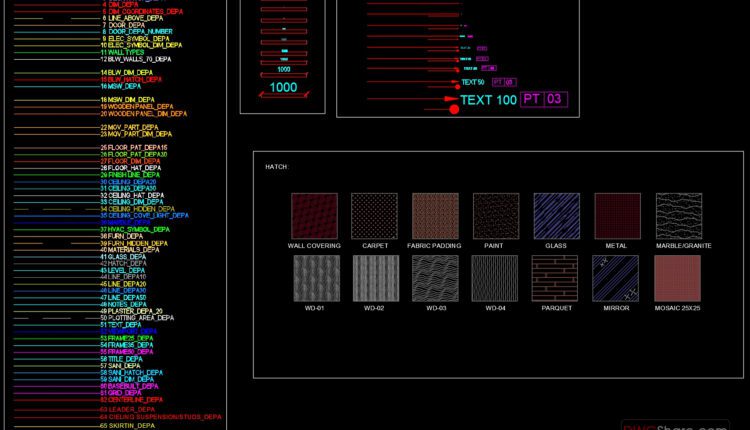Select the large red leader dot
Screen dimensions: 750x430
pos(454,110)
